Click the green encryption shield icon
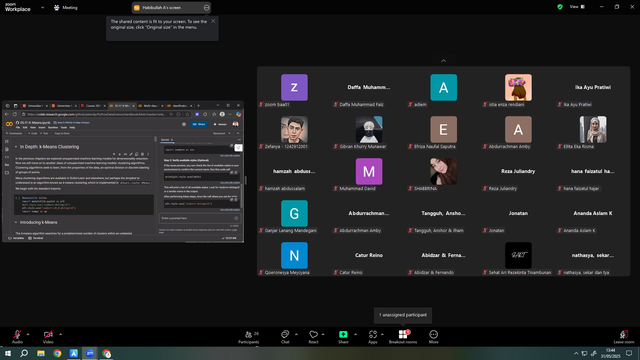Viewport: 640px width, 360px height. tap(560, 7)
